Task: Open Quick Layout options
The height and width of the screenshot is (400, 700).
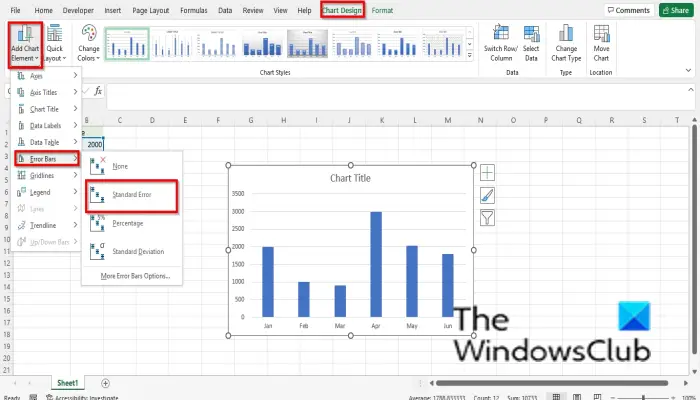Action: pos(54,44)
